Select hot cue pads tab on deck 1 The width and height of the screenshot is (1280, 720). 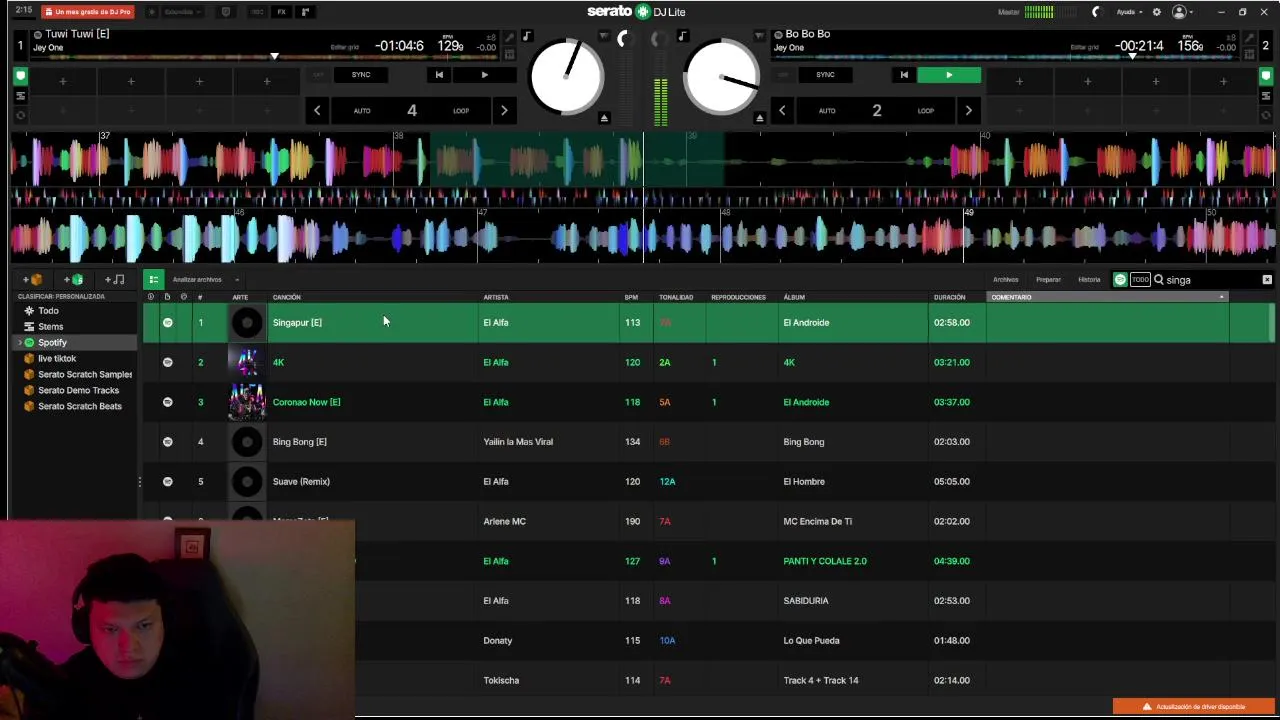click(20, 76)
